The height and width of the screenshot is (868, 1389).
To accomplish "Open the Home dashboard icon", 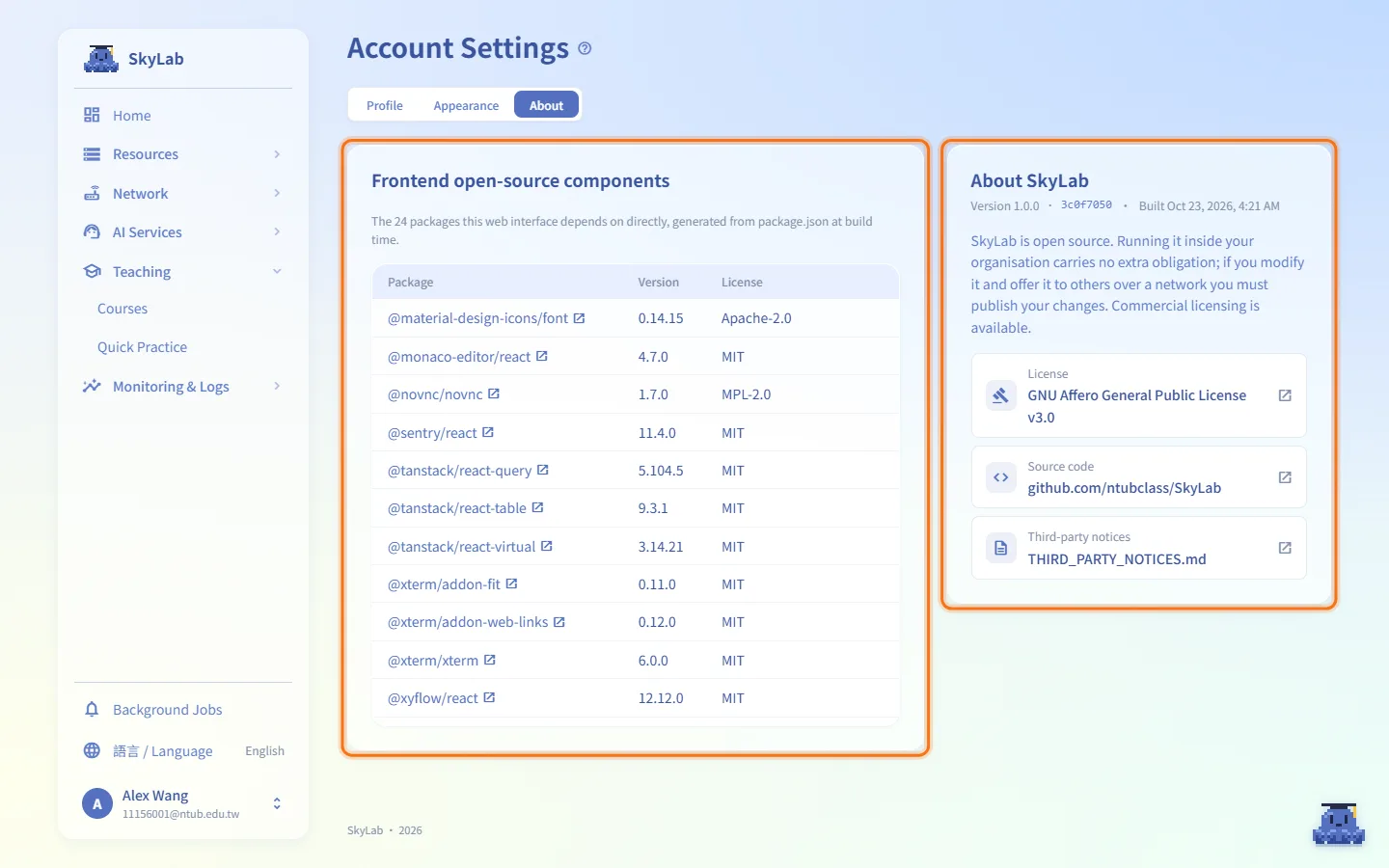I will (92, 115).
